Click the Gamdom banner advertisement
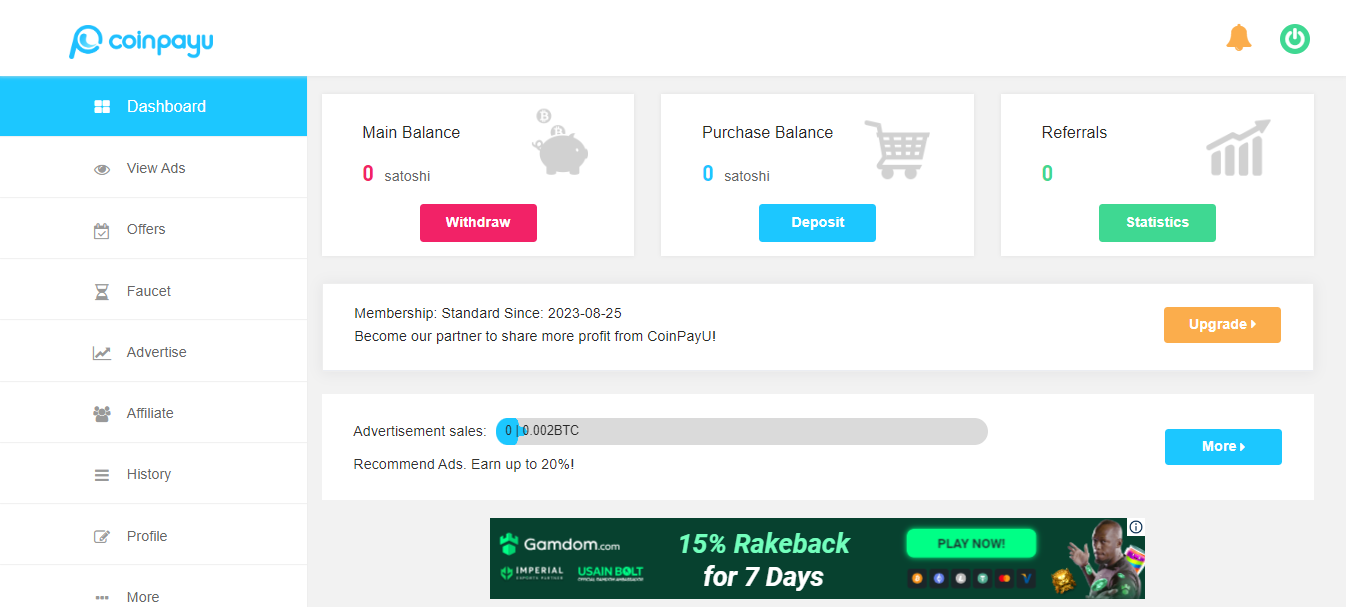Image resolution: width=1346 pixels, height=607 pixels. click(816, 558)
